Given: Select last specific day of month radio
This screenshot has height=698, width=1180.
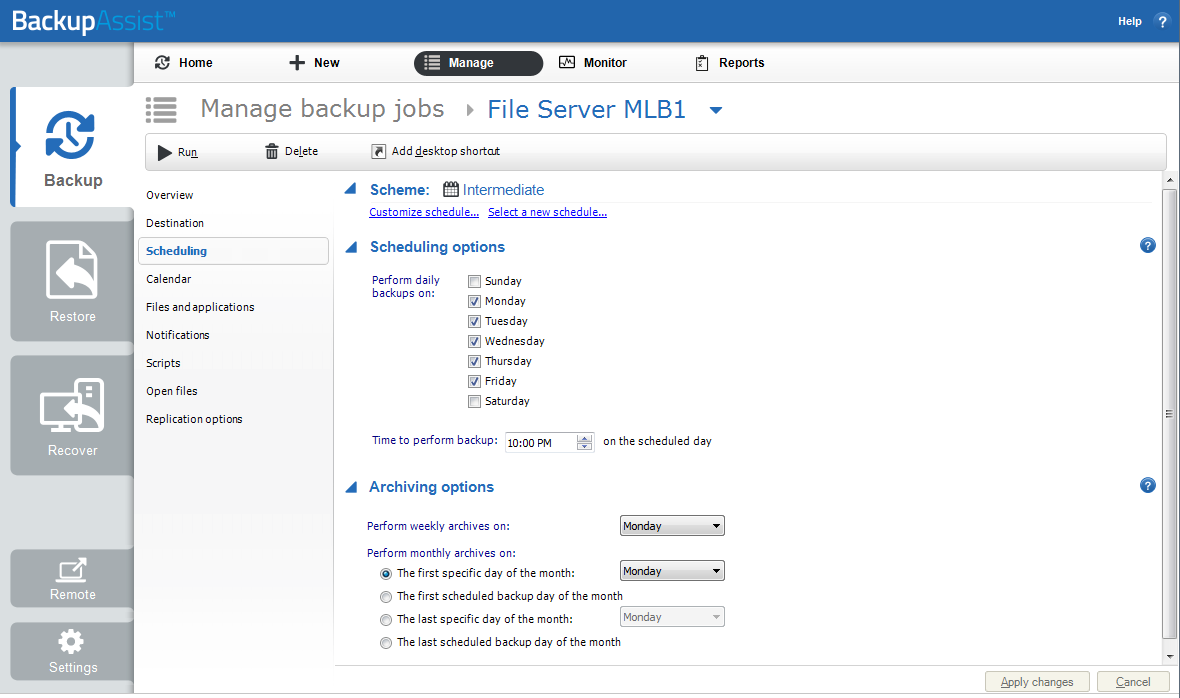Looking at the screenshot, I should click(x=386, y=620).
